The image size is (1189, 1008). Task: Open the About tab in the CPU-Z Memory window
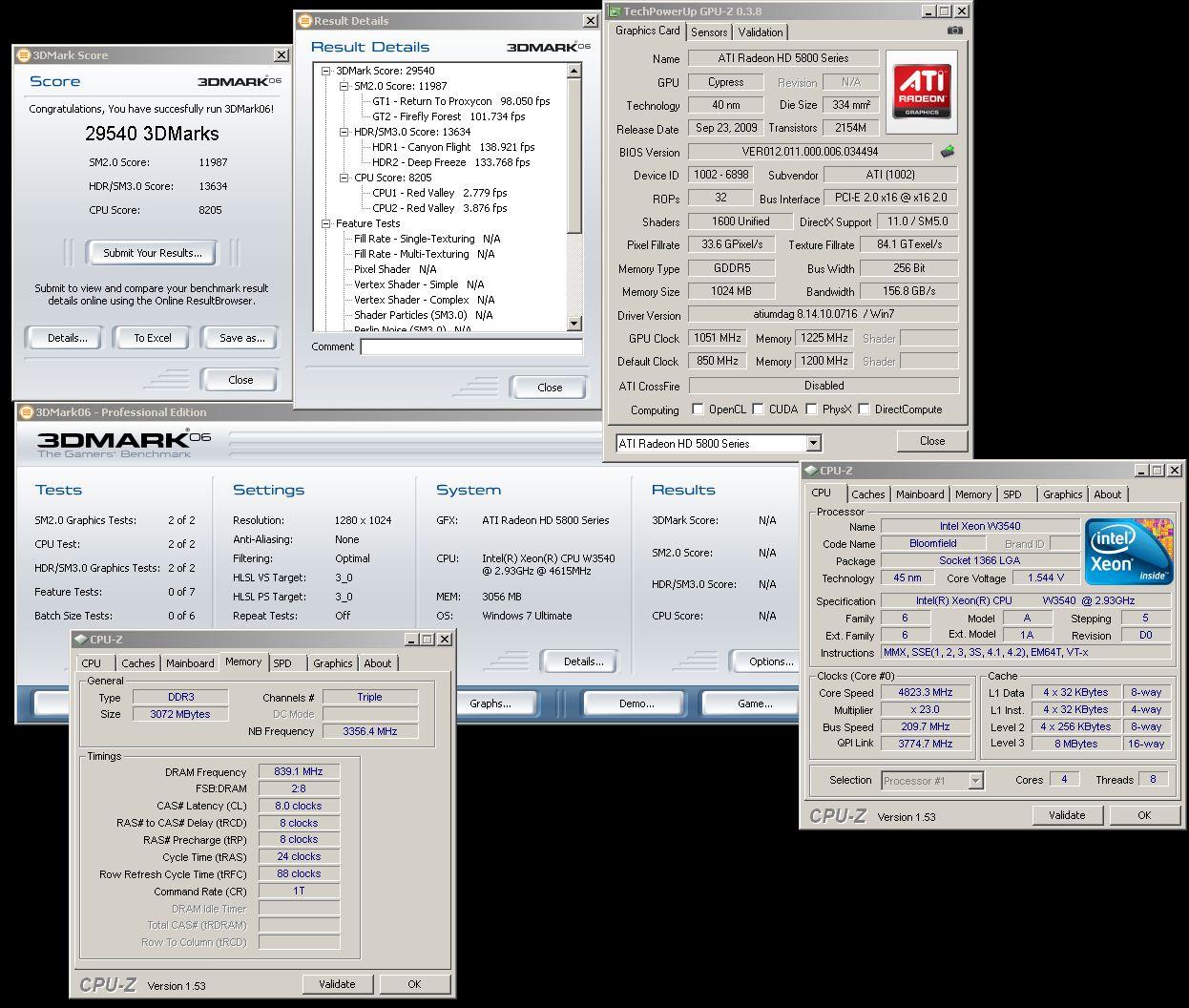378,663
